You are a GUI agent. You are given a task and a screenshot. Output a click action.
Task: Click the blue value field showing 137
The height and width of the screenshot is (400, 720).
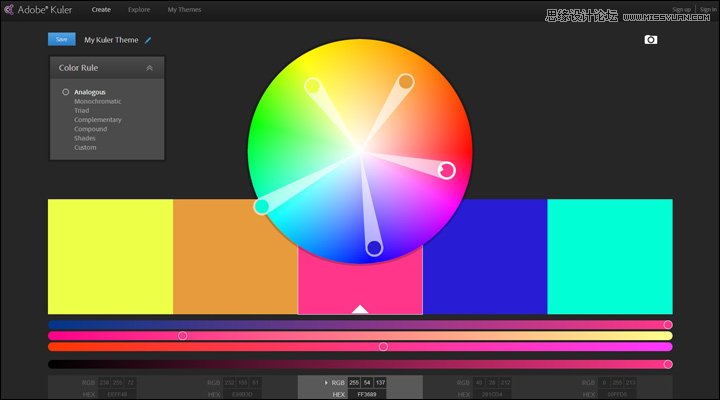(x=380, y=383)
